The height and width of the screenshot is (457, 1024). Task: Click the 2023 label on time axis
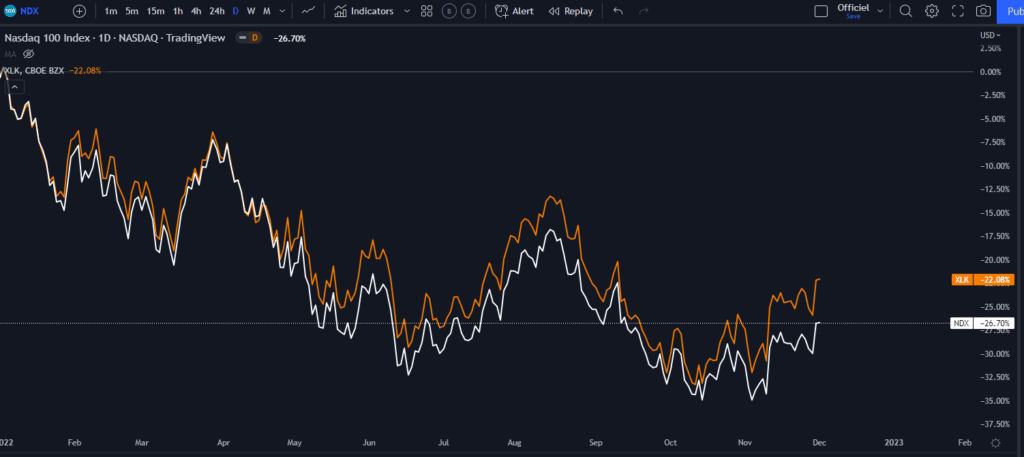(x=893, y=443)
